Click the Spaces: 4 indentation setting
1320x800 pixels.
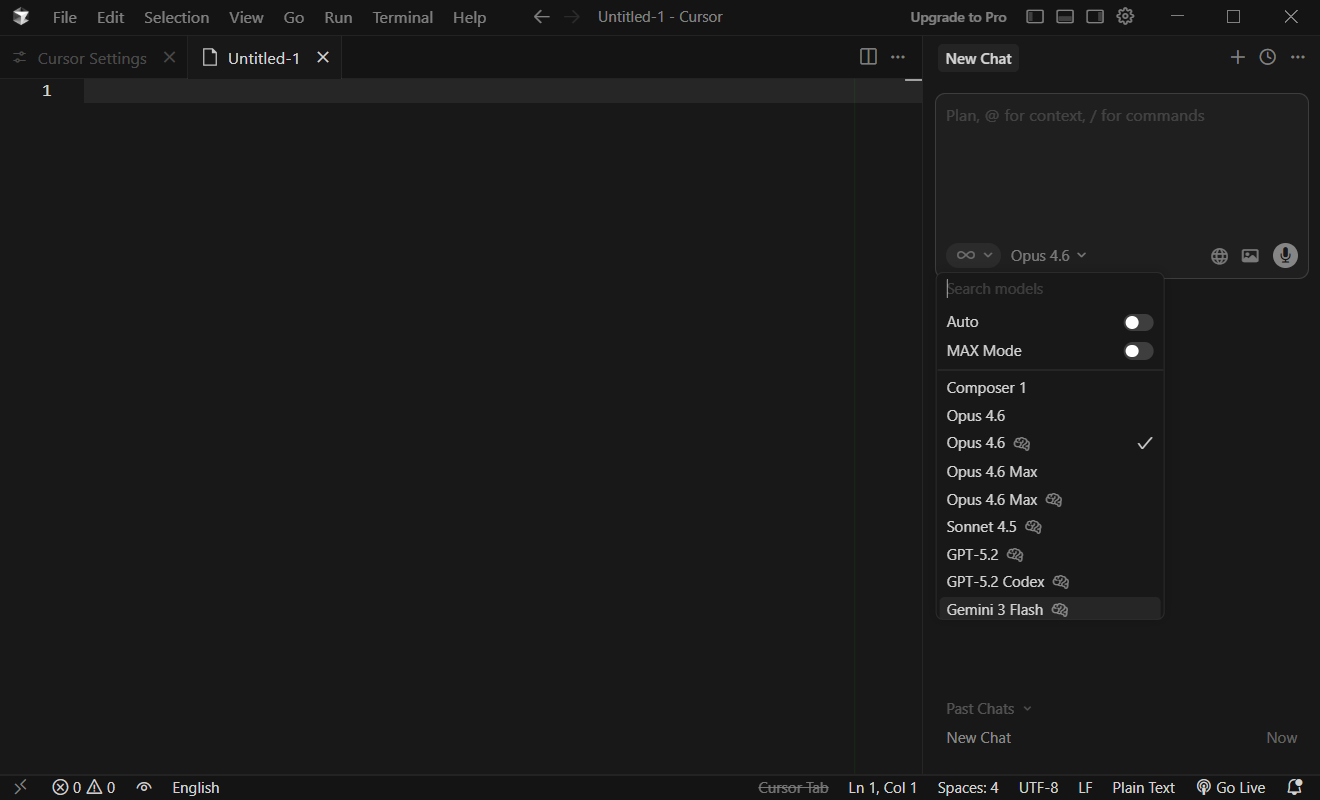click(x=968, y=788)
